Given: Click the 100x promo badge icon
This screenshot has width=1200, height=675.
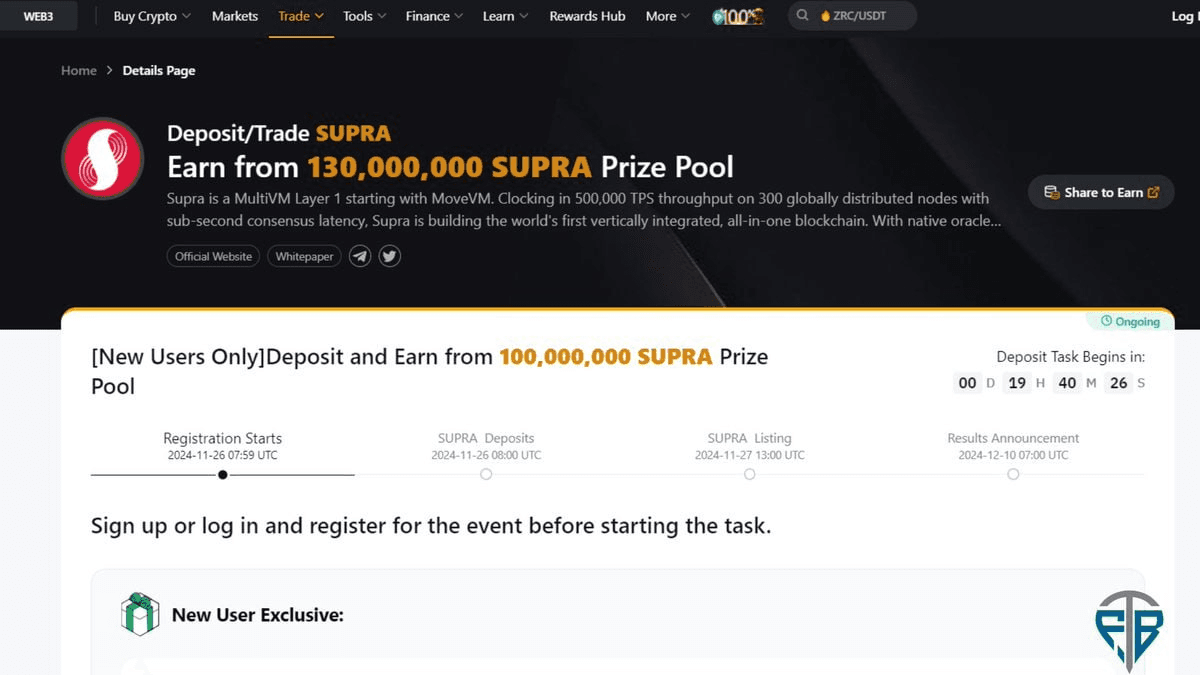Looking at the screenshot, I should click(738, 16).
